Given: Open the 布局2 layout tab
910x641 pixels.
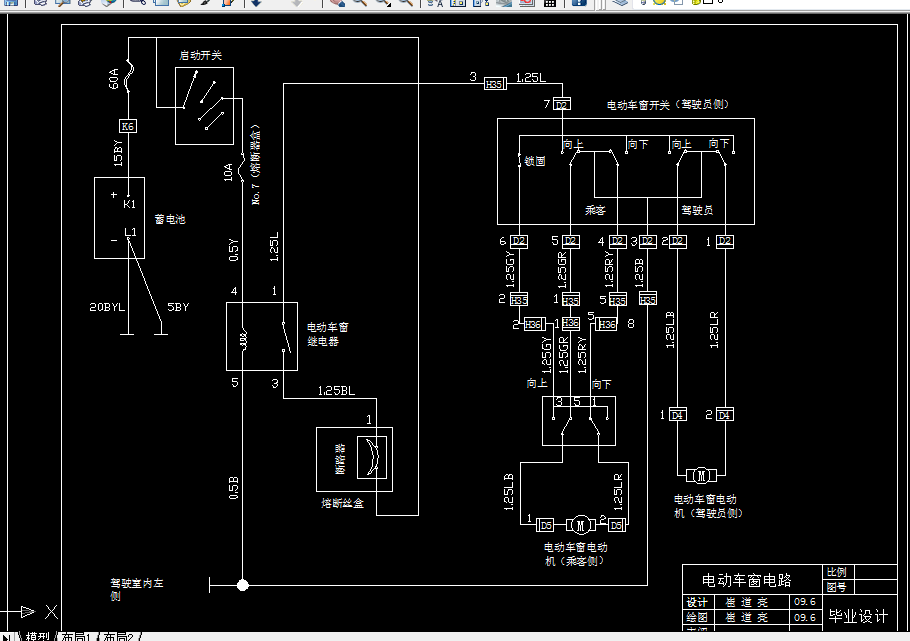Looking at the screenshot, I should coord(118,636).
